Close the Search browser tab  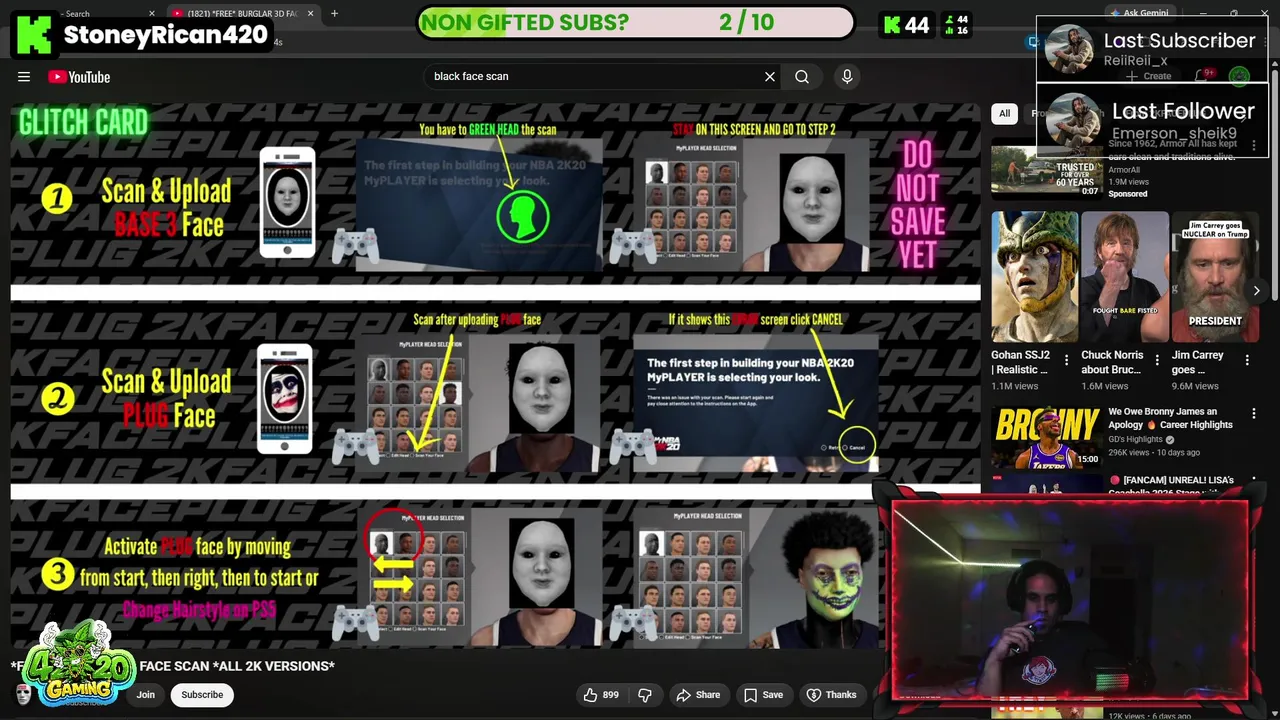[x=152, y=13]
